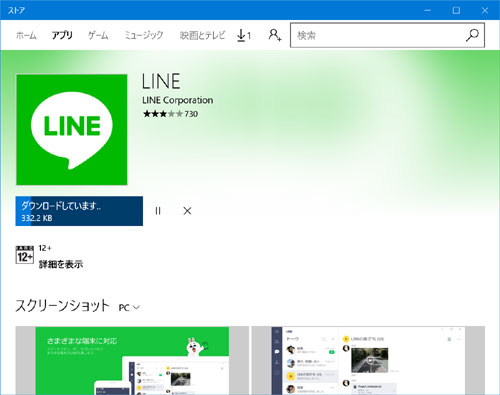Select the Apps (アプリ) tab
The width and height of the screenshot is (500, 395).
[x=62, y=35]
